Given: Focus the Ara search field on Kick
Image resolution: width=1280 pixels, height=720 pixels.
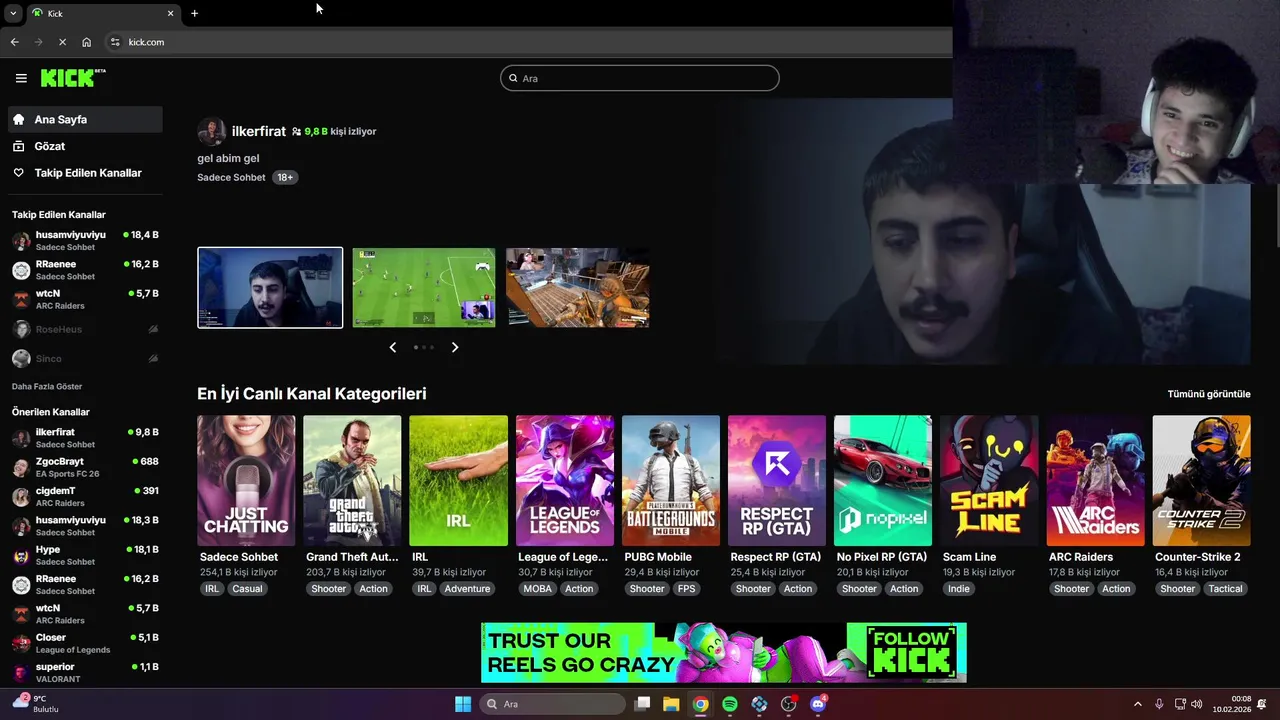Looking at the screenshot, I should [x=640, y=78].
